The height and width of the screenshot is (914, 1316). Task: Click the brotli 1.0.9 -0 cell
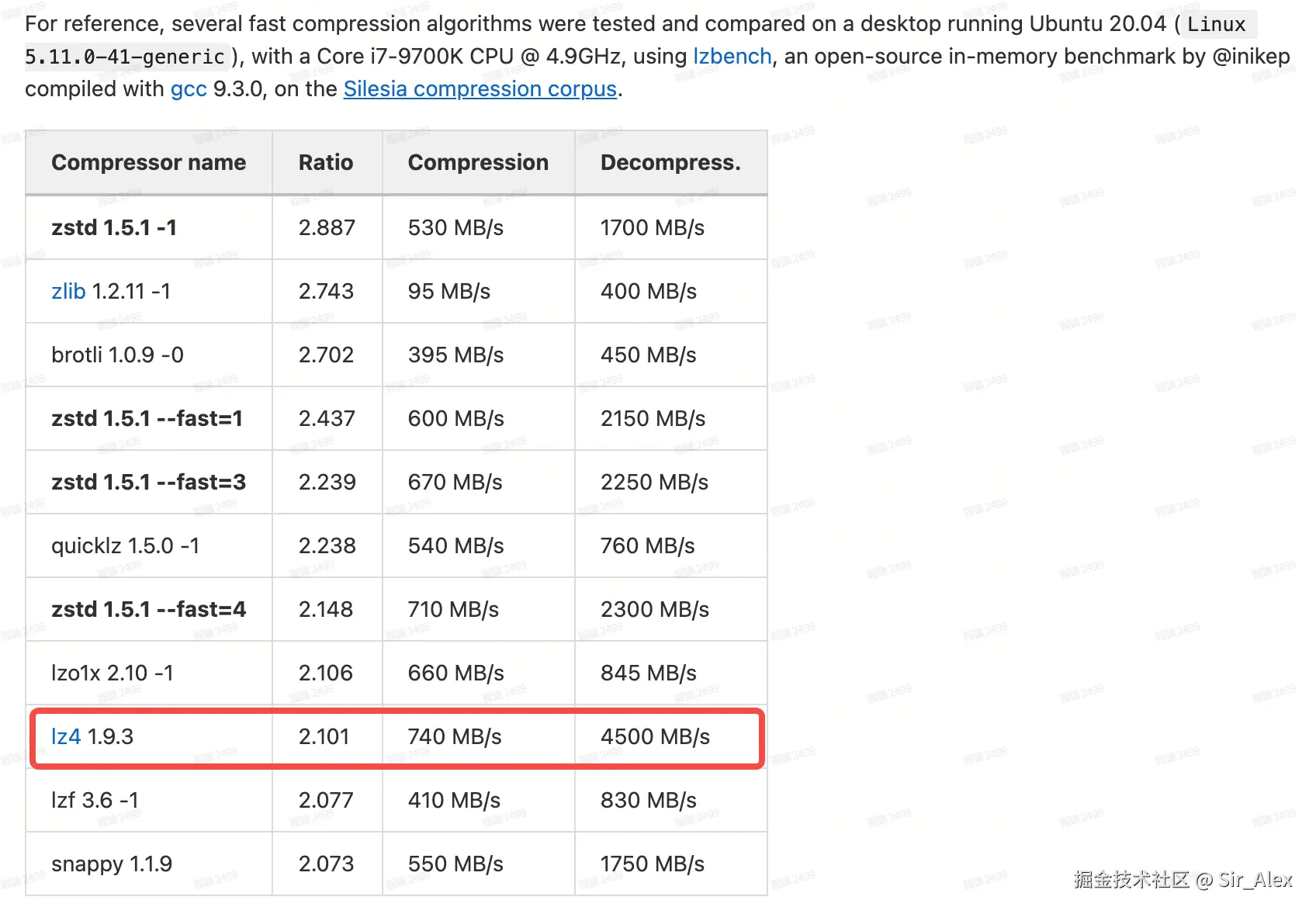[x=117, y=355]
